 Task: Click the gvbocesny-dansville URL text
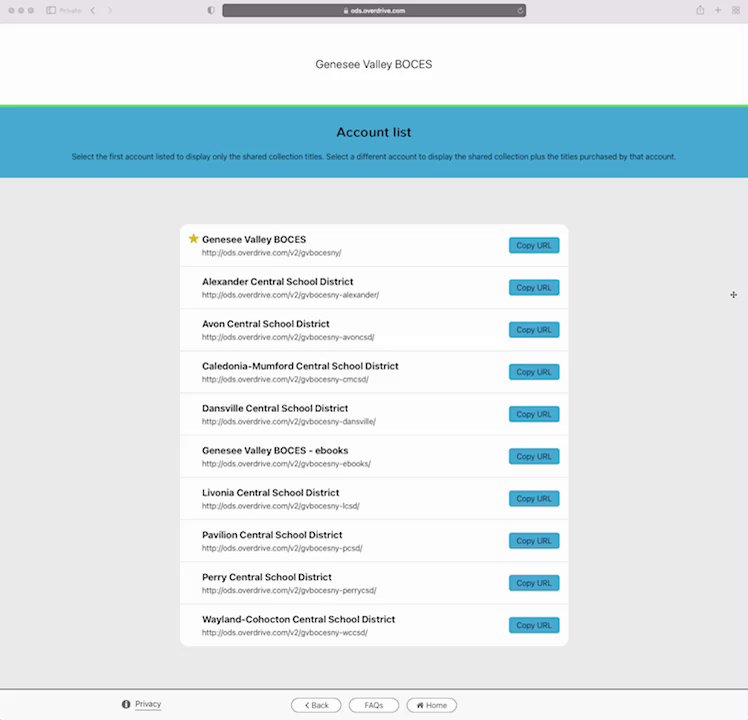[289, 422]
